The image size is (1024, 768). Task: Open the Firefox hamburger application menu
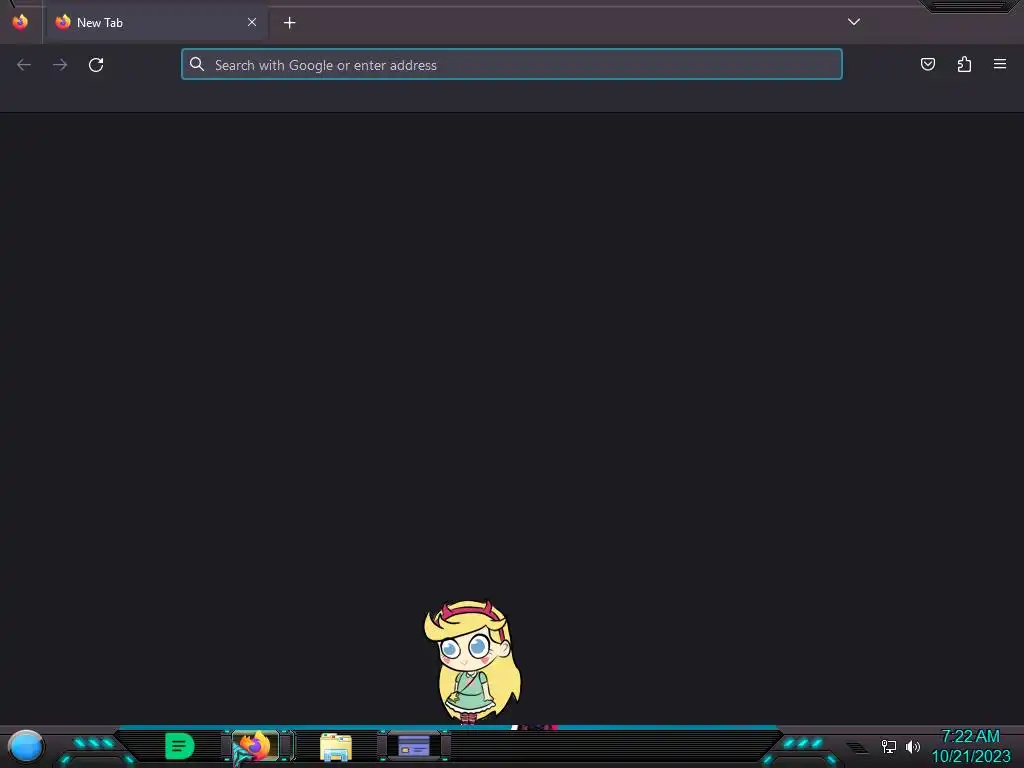point(1000,64)
